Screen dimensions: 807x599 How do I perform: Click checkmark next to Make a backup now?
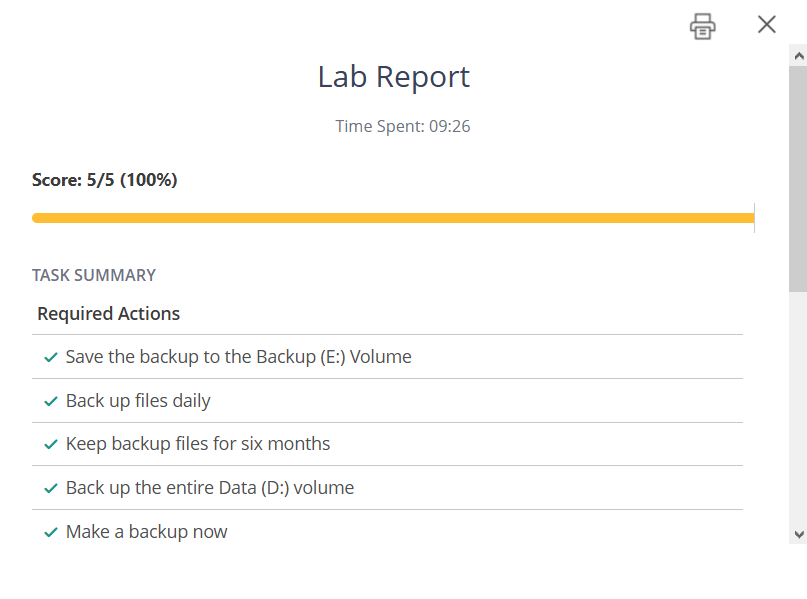[50, 532]
